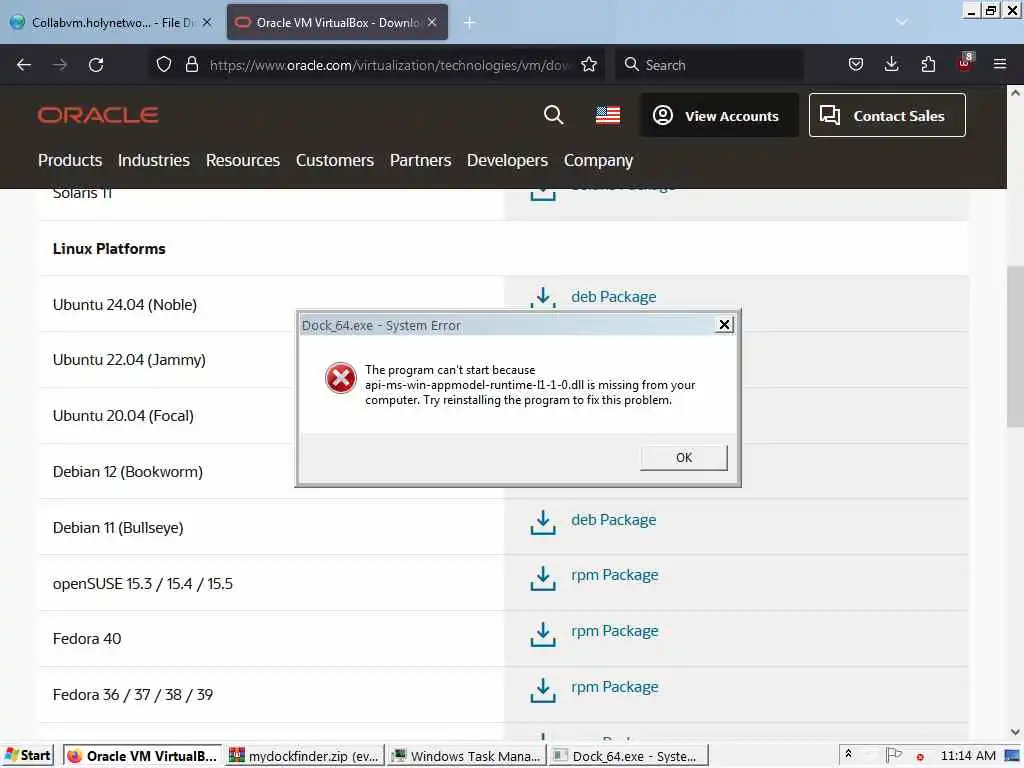The height and width of the screenshot is (768, 1024).
Task: Click the uBlock extension icon with badge
Action: click(x=965, y=63)
